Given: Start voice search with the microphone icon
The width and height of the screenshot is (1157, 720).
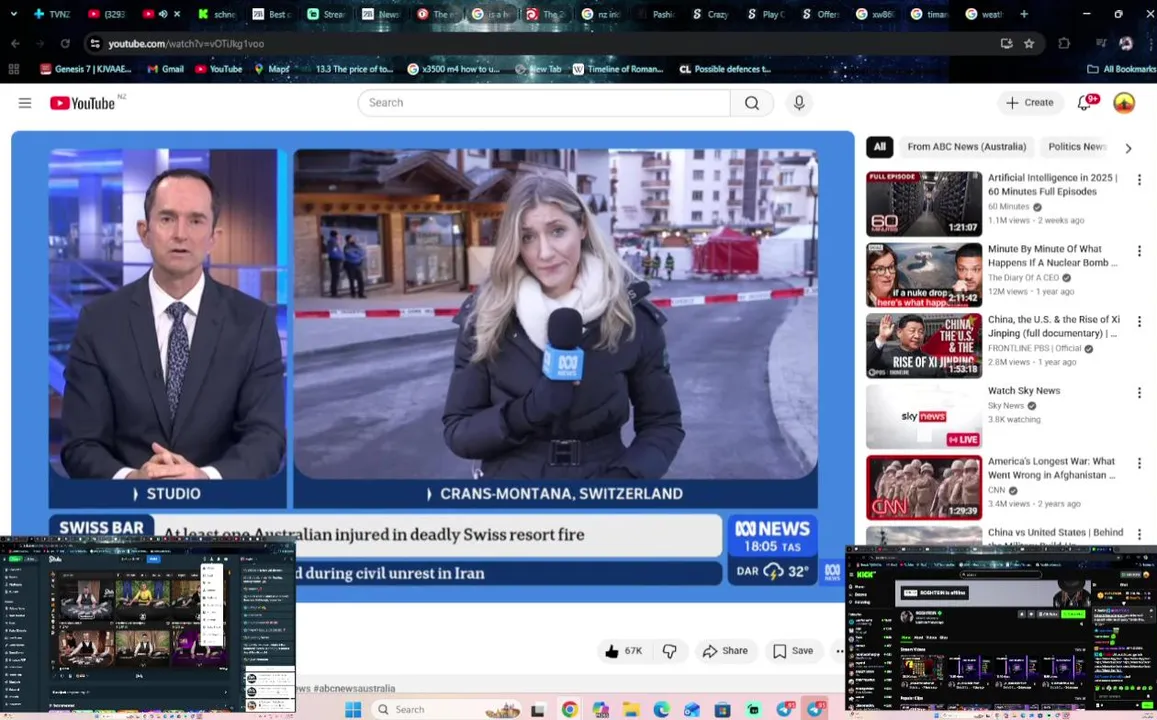Looking at the screenshot, I should (x=798, y=103).
